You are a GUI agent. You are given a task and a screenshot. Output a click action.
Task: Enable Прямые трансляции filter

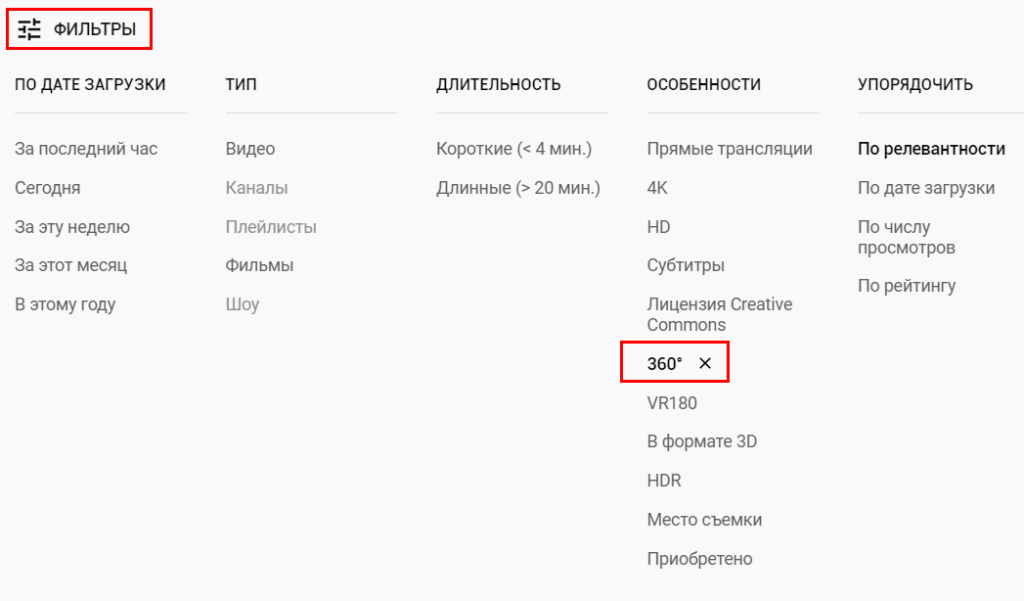coord(729,149)
